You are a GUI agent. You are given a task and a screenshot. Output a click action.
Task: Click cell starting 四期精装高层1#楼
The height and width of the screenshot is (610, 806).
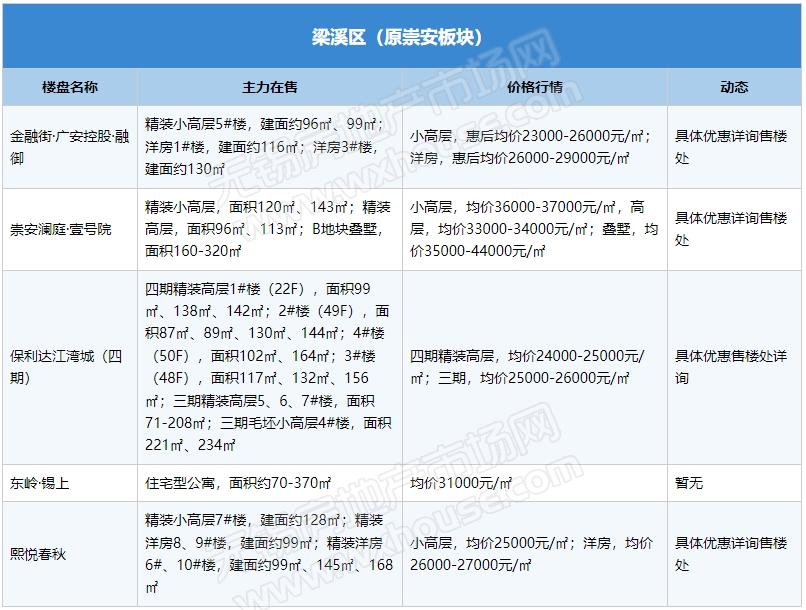268,367
